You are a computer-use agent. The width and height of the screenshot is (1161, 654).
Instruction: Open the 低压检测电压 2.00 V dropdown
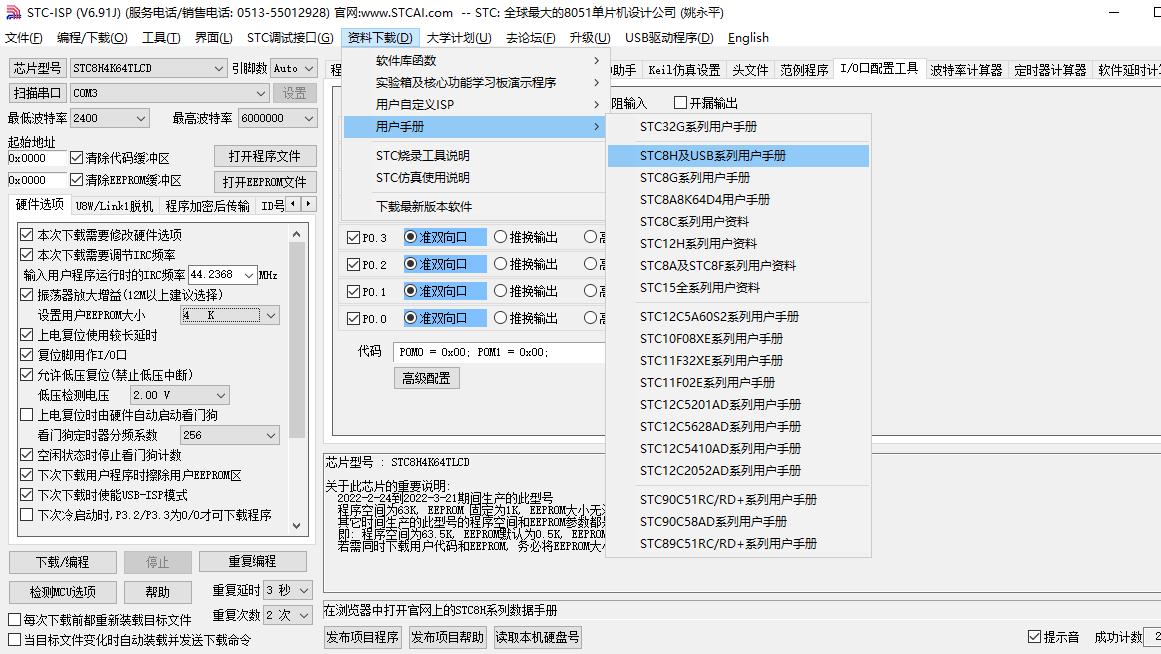coord(179,396)
